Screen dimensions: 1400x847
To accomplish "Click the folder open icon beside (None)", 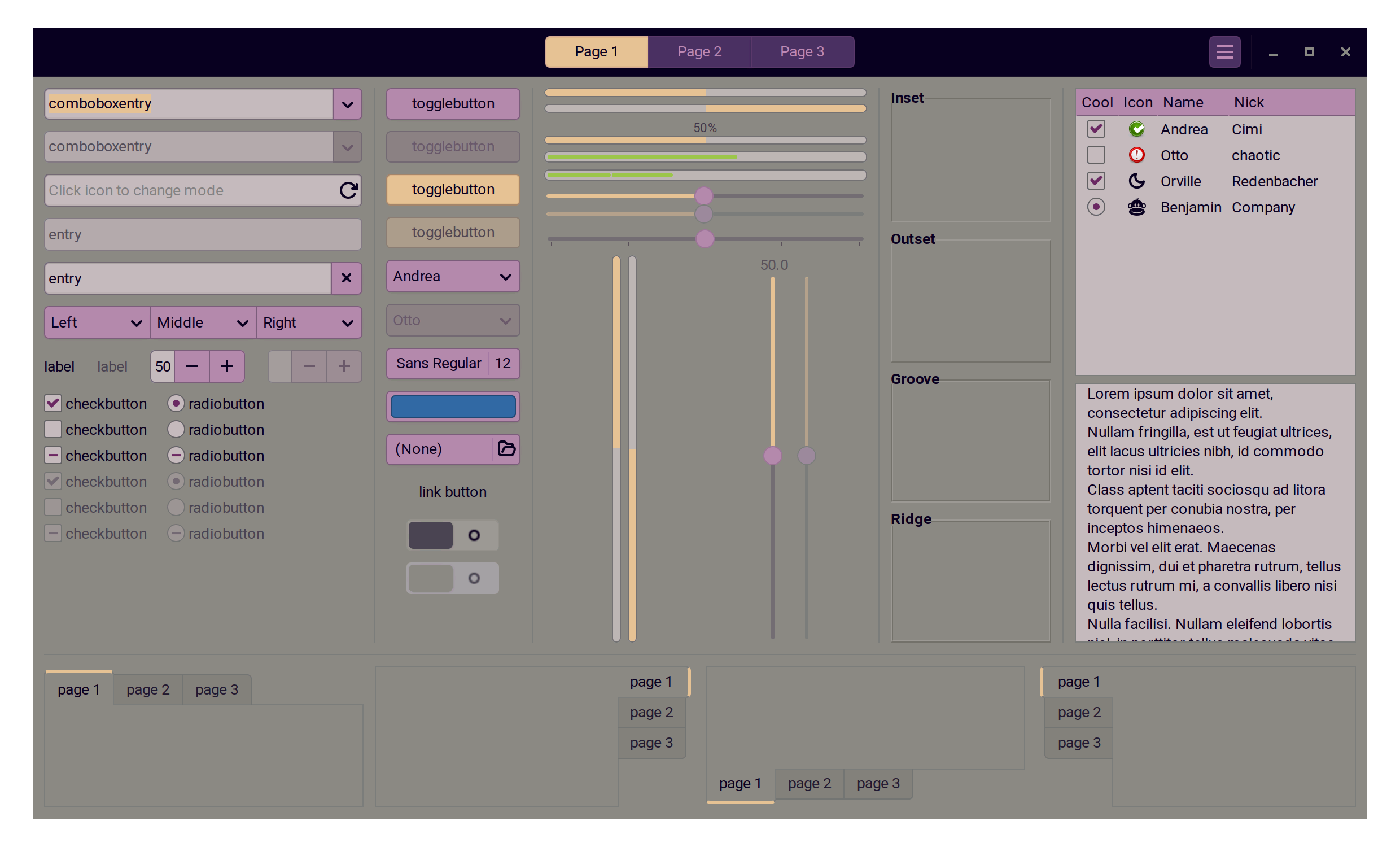I will tap(506, 448).
